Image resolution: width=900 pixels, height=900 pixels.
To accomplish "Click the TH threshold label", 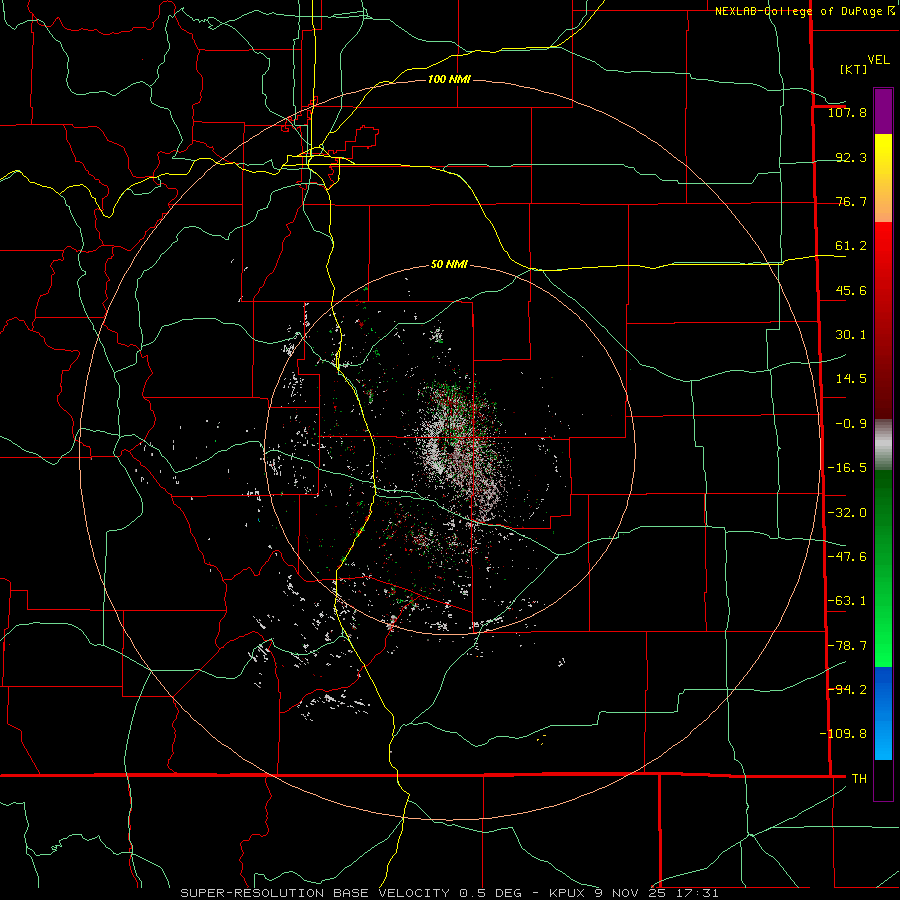I will [859, 779].
